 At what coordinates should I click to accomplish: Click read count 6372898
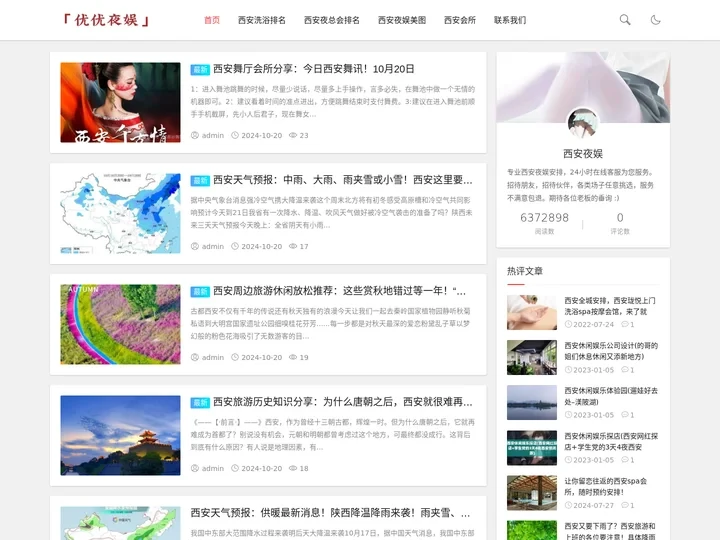pos(544,218)
